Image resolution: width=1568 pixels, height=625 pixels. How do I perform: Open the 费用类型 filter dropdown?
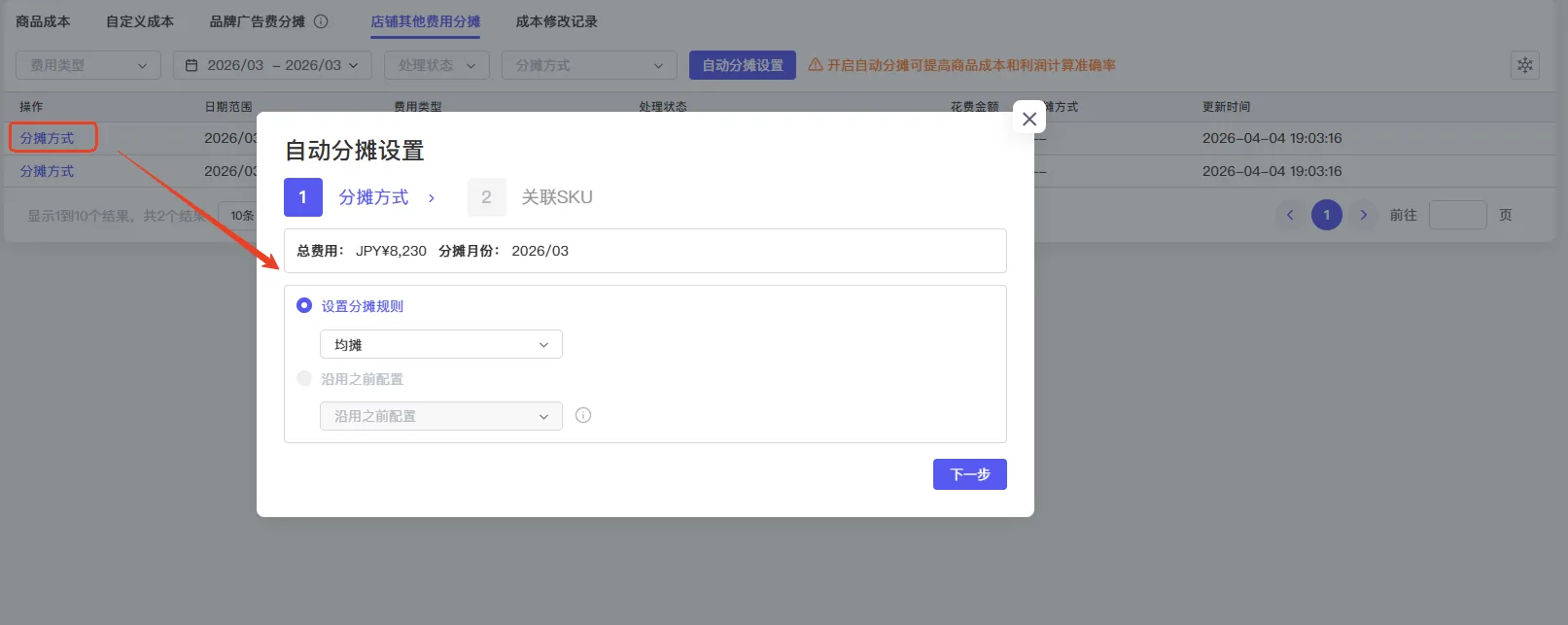(88, 65)
